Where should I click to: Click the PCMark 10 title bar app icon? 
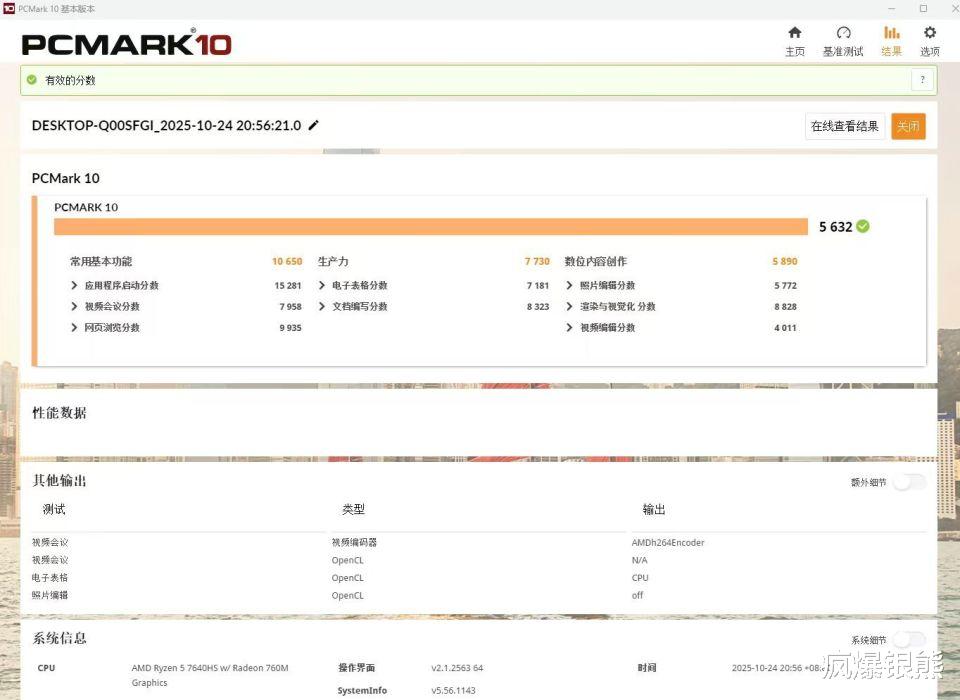(9, 9)
